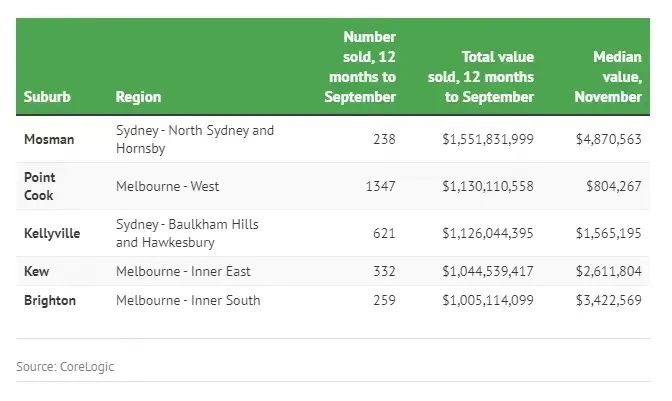Viewport: 672px width, 401px height.
Task: Click the $1,005,114,099 total value cell
Action: pos(488,300)
